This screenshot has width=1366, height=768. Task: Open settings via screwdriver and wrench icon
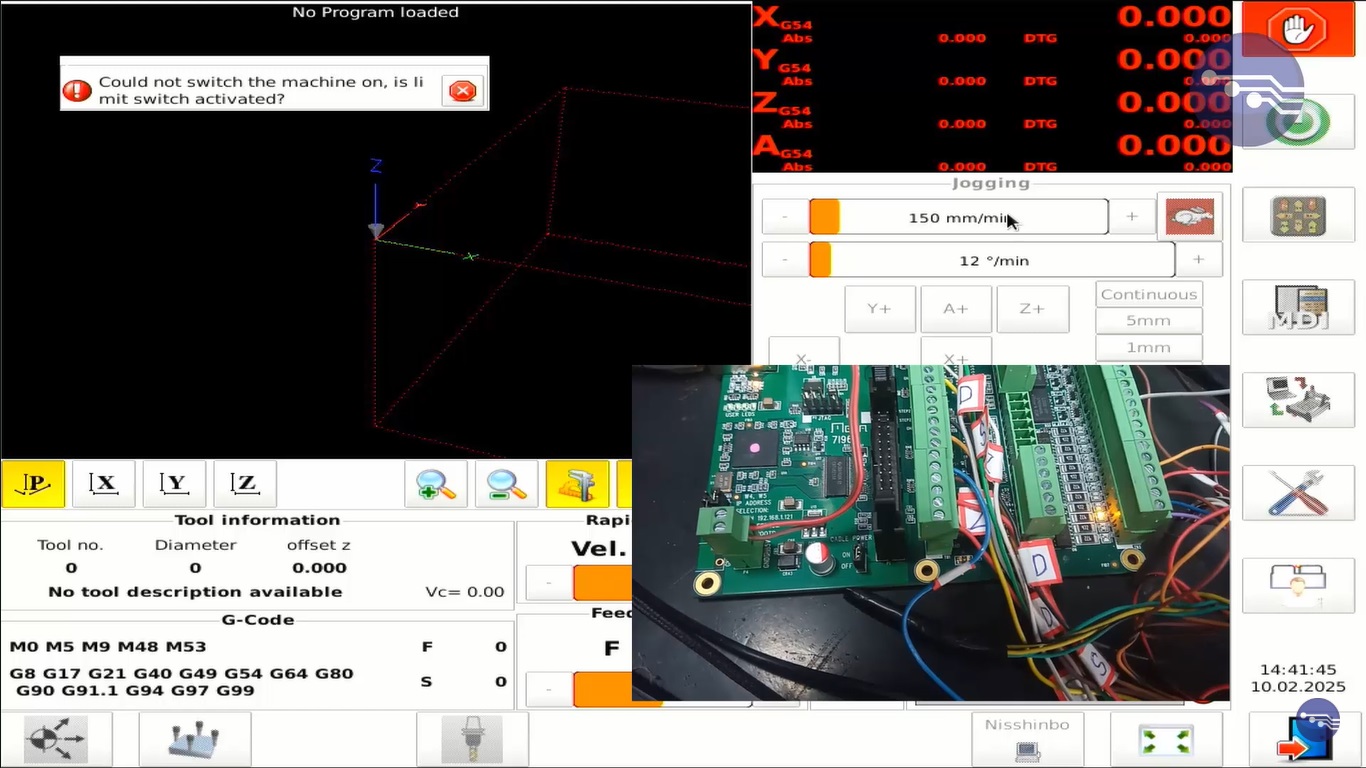pyautogui.click(x=1298, y=492)
